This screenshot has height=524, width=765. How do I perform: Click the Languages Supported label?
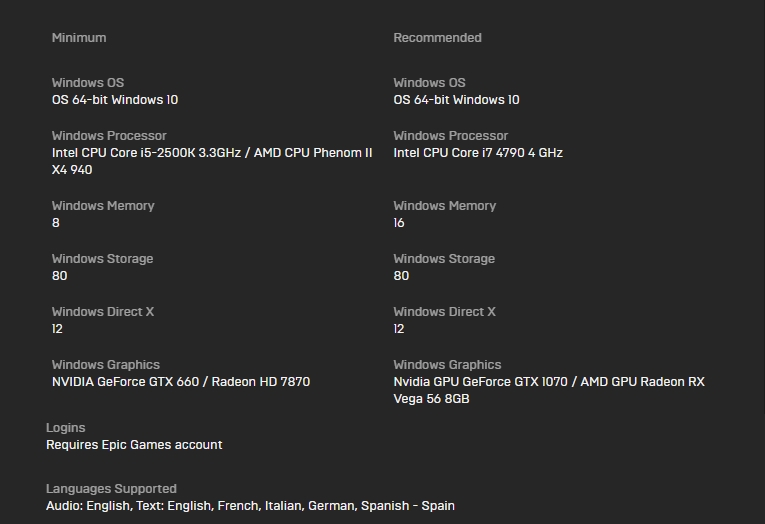(111, 488)
